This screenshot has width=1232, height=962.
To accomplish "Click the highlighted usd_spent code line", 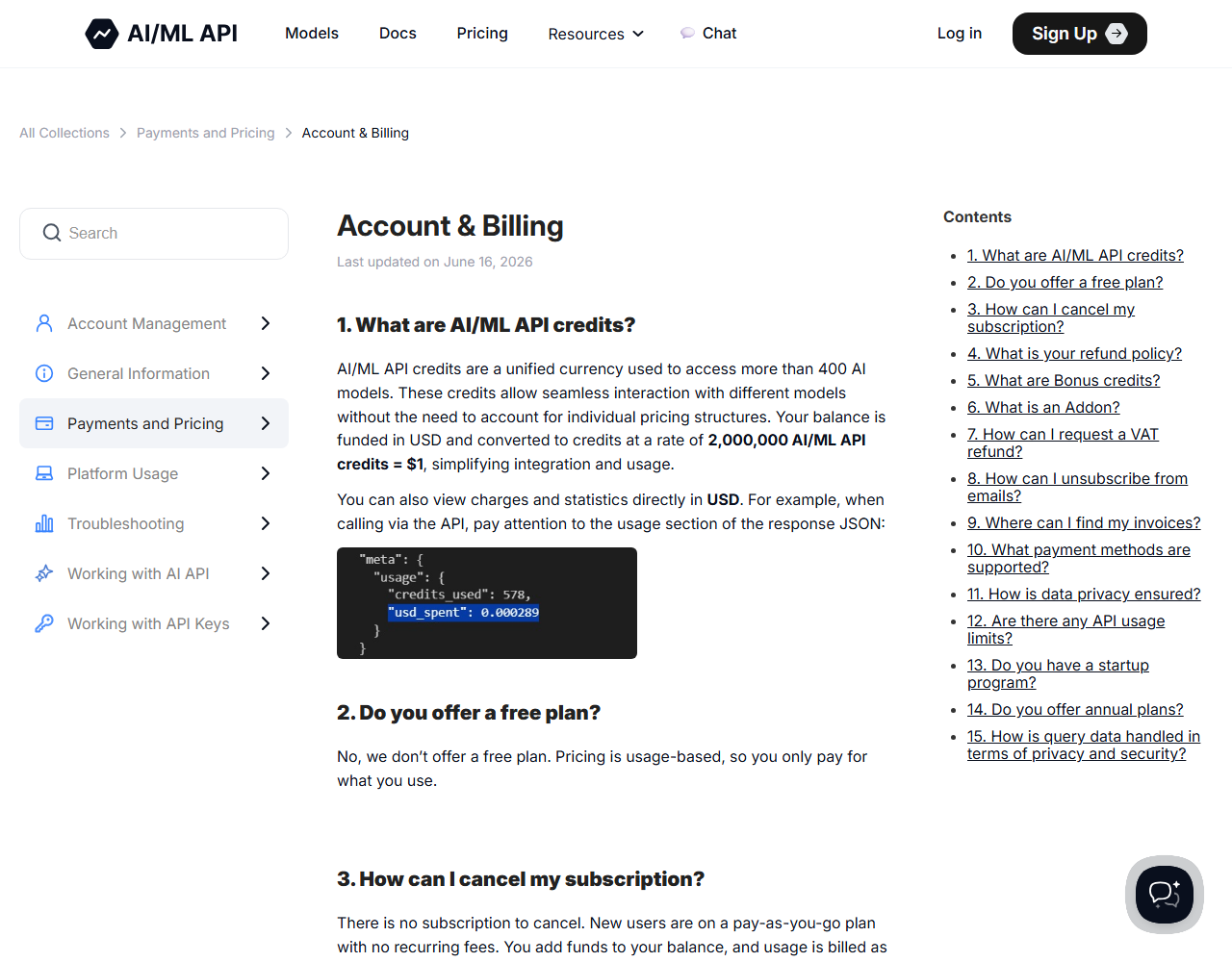I will tap(463, 612).
